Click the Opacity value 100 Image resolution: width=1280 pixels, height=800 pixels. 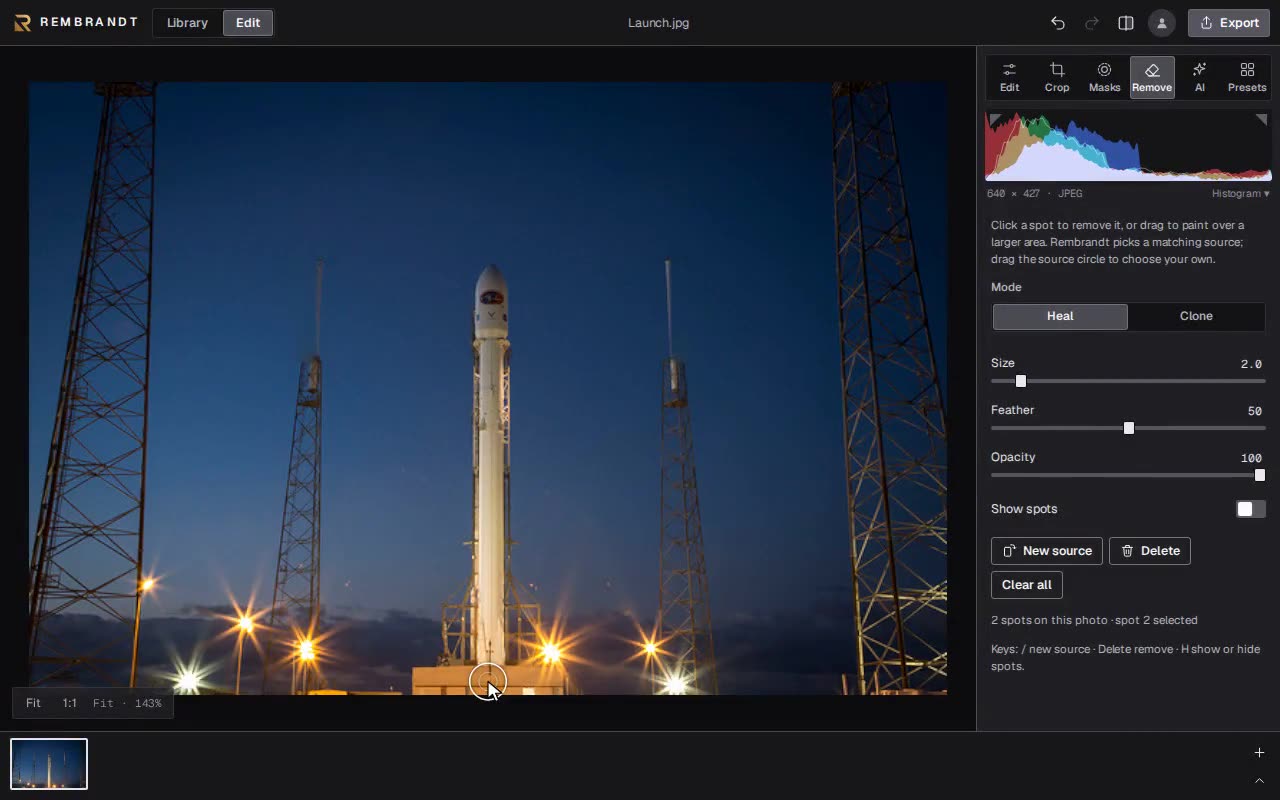point(1251,458)
